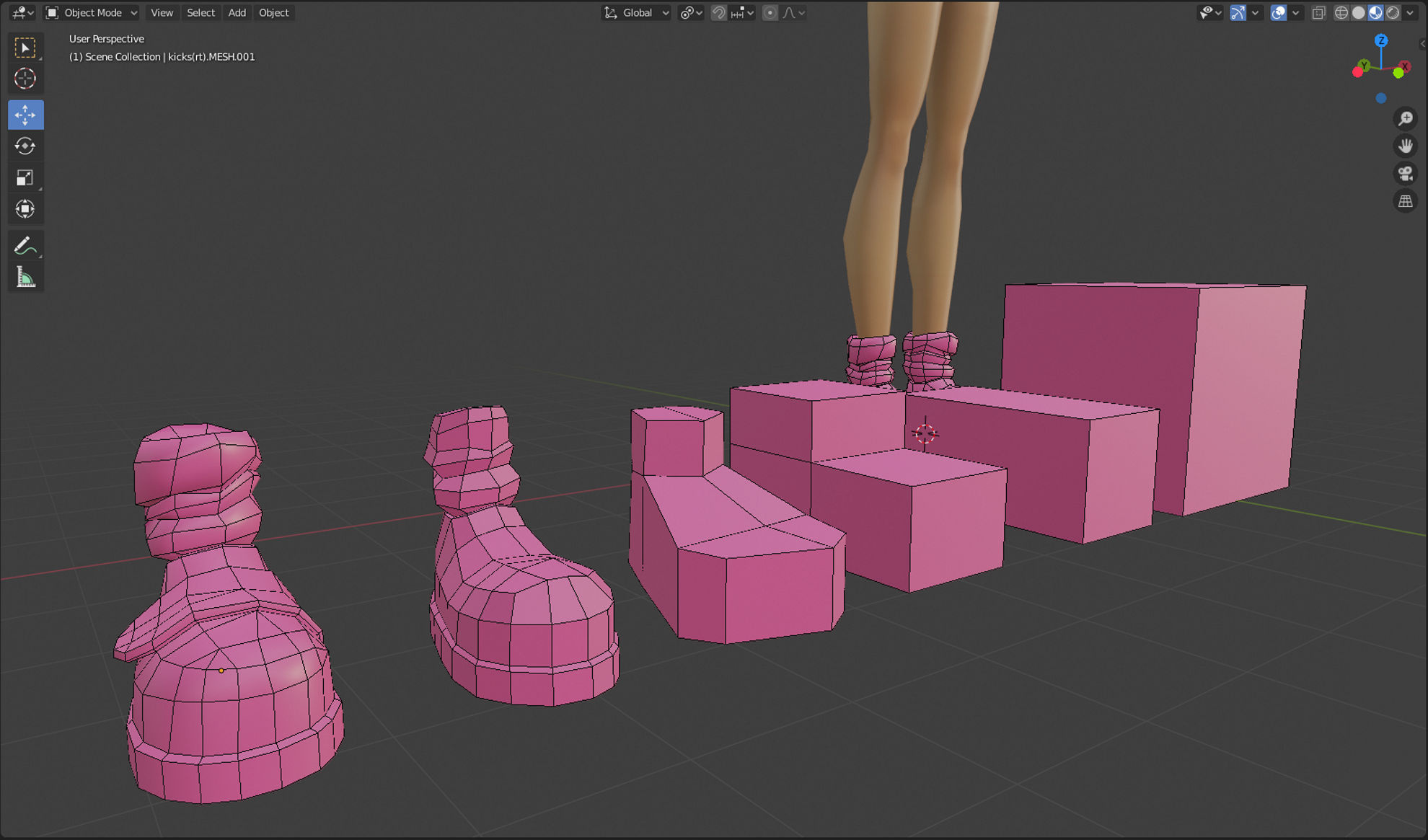Open the Add menu
The image size is (1428, 840).
pos(237,13)
